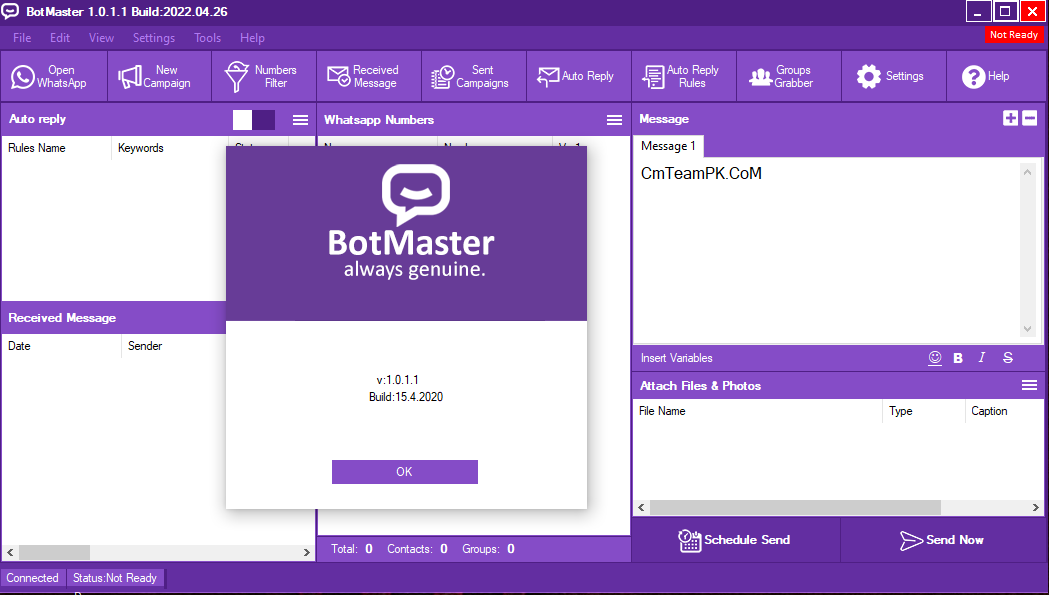This screenshot has width=1049, height=595.
Task: Open Auto Reply Rules
Action: 684,76
